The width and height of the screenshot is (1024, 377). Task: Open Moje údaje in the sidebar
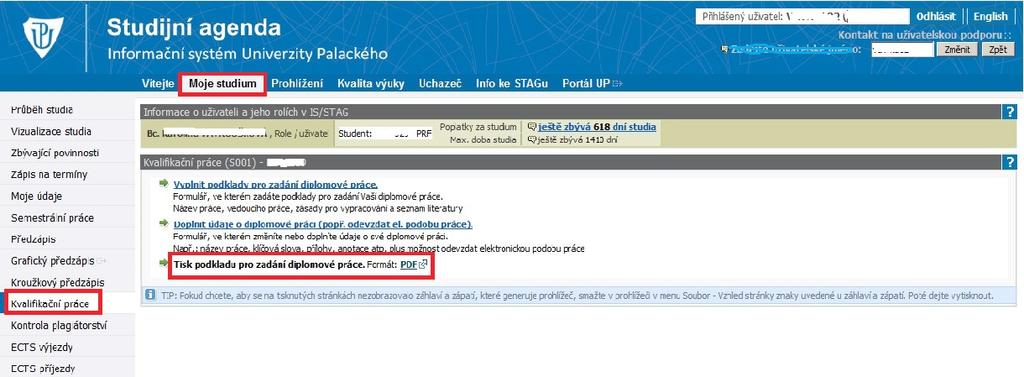pyautogui.click(x=37, y=196)
